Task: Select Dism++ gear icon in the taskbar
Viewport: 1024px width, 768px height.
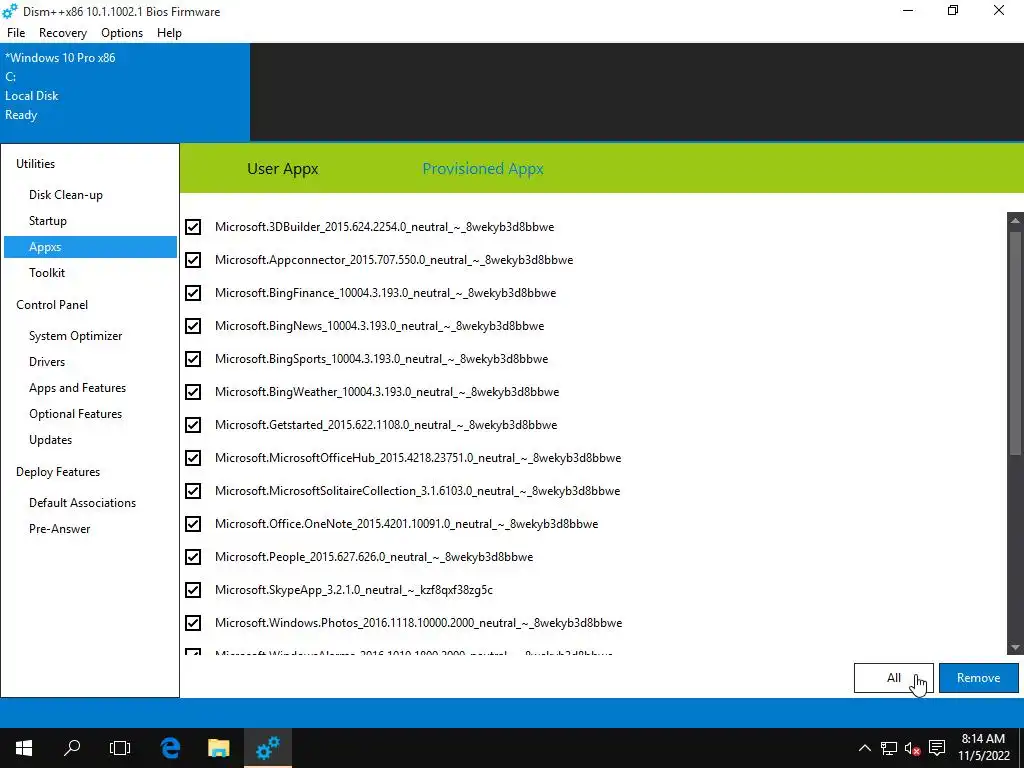Action: click(268, 748)
